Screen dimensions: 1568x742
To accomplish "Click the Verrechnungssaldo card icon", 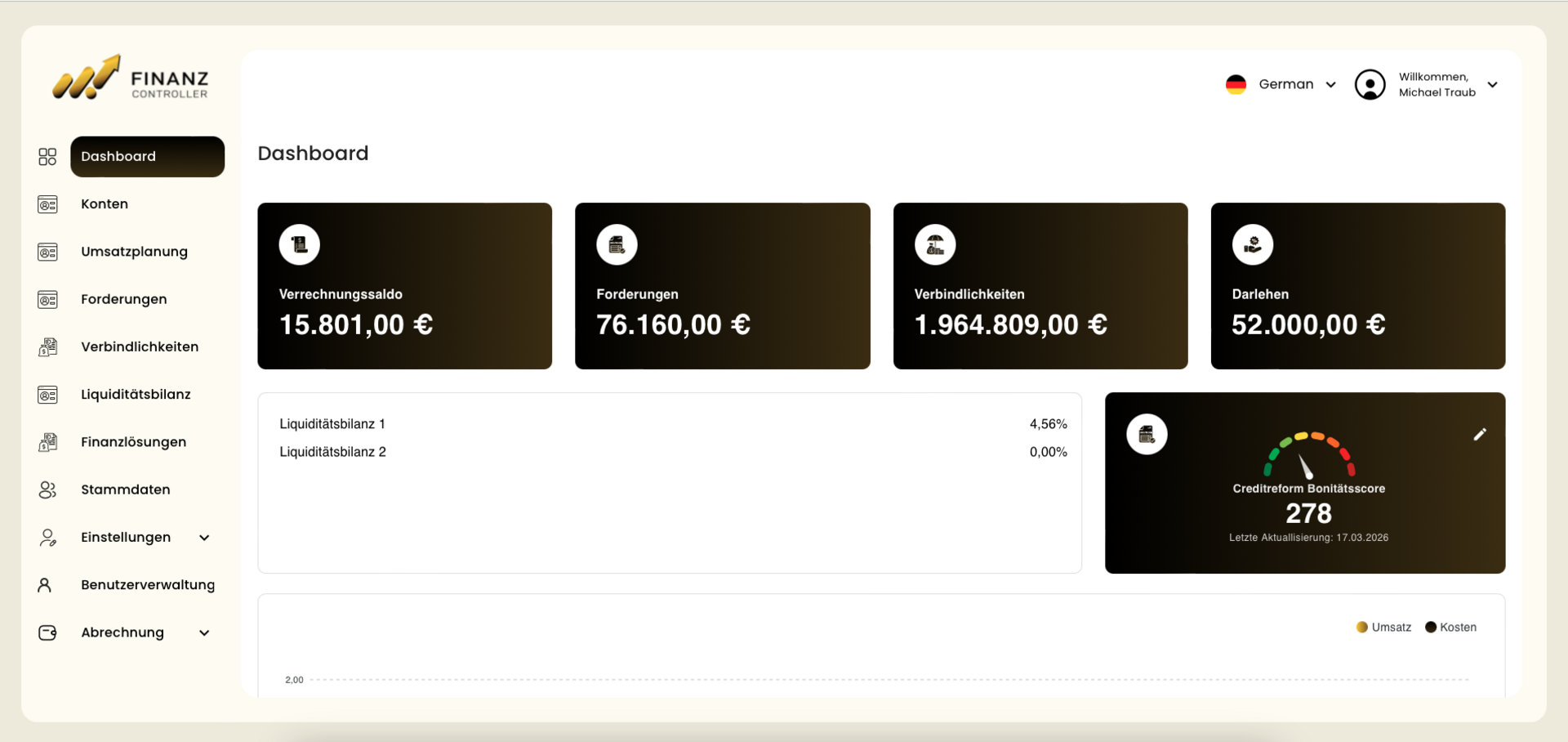I will pos(299,244).
